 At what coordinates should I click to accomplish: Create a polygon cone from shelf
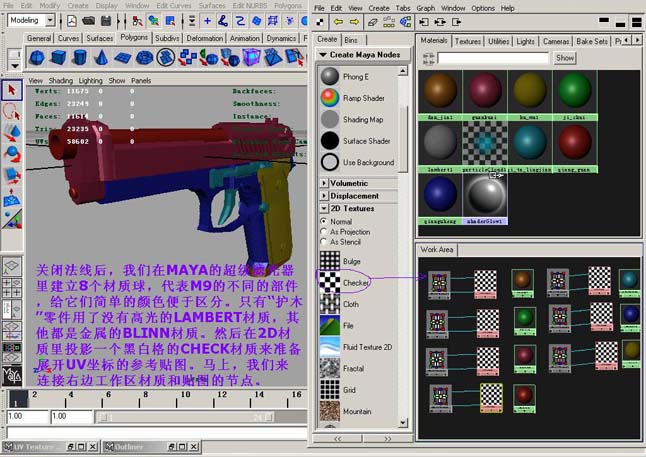point(101,58)
